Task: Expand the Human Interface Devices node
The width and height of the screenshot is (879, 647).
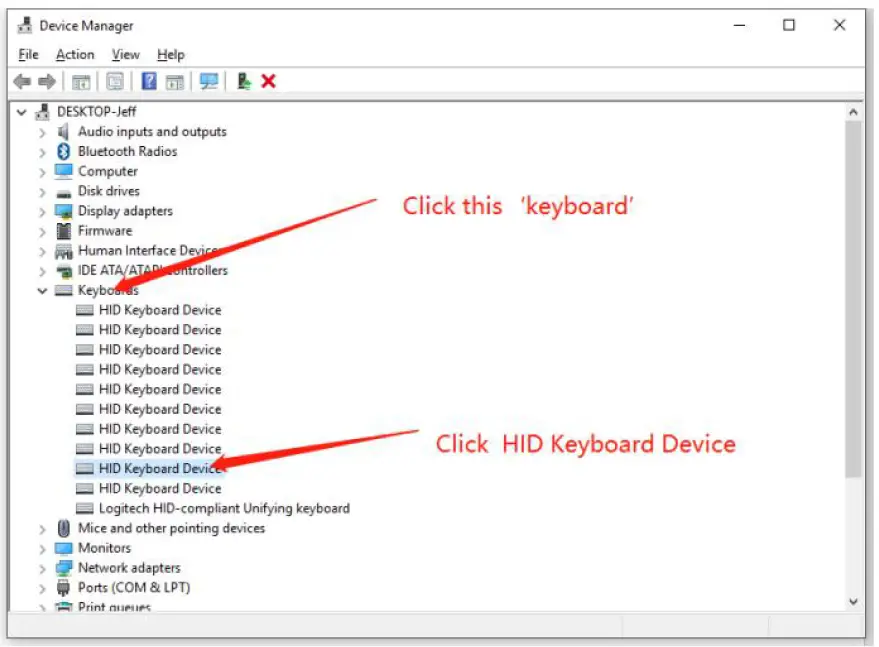Action: [42, 252]
